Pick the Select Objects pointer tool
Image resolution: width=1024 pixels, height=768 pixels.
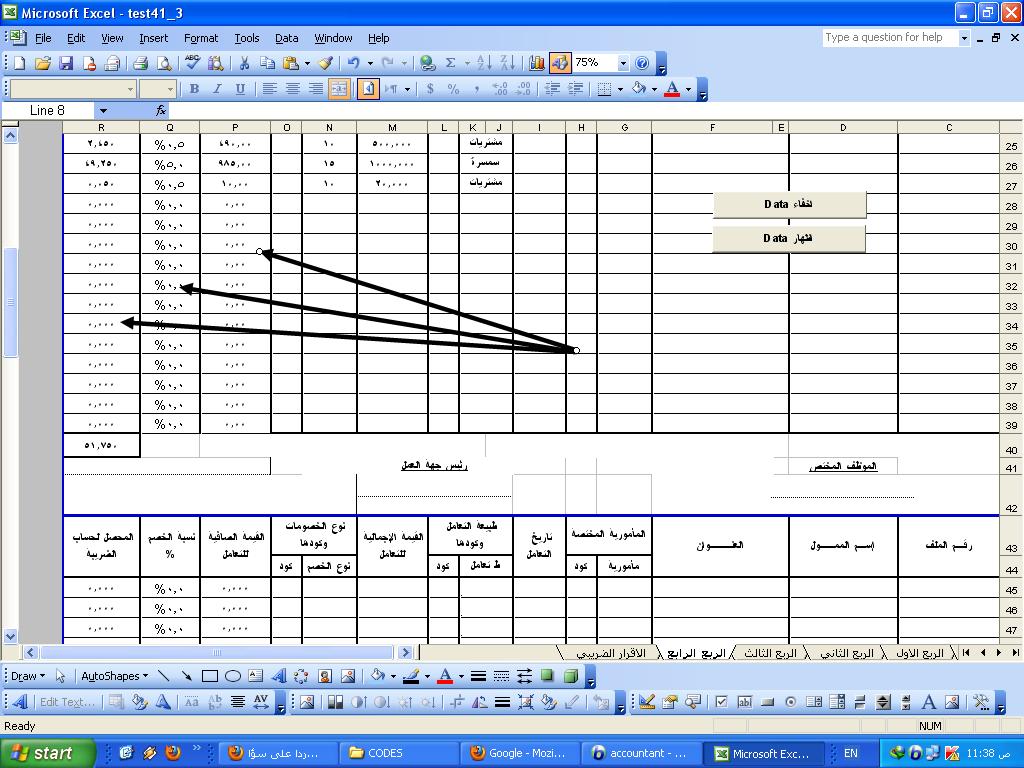click(x=61, y=677)
